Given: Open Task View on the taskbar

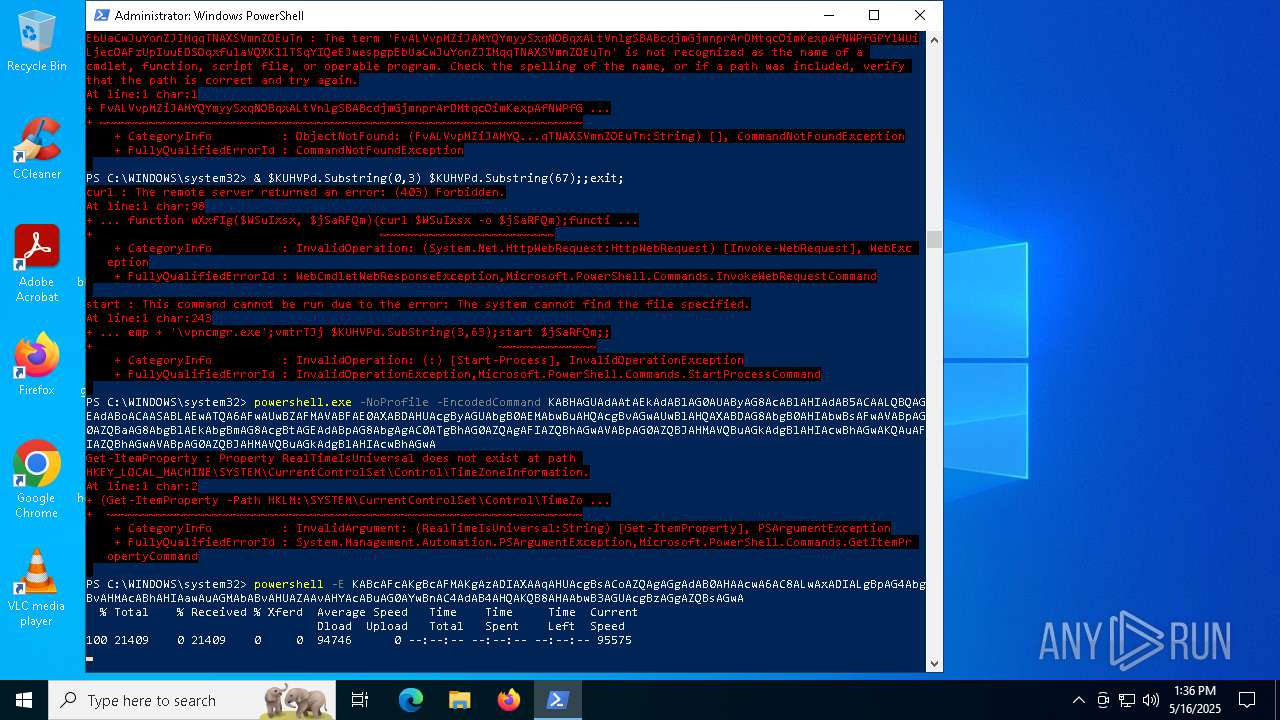Looking at the screenshot, I should pyautogui.click(x=360, y=700).
